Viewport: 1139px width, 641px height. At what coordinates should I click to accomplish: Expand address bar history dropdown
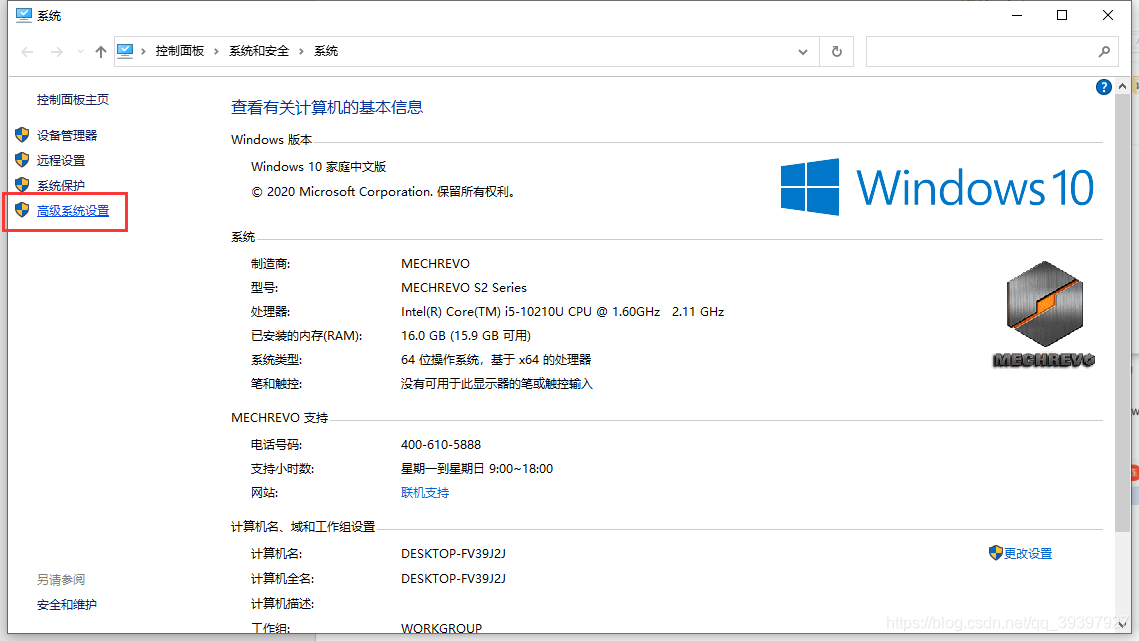pos(803,52)
